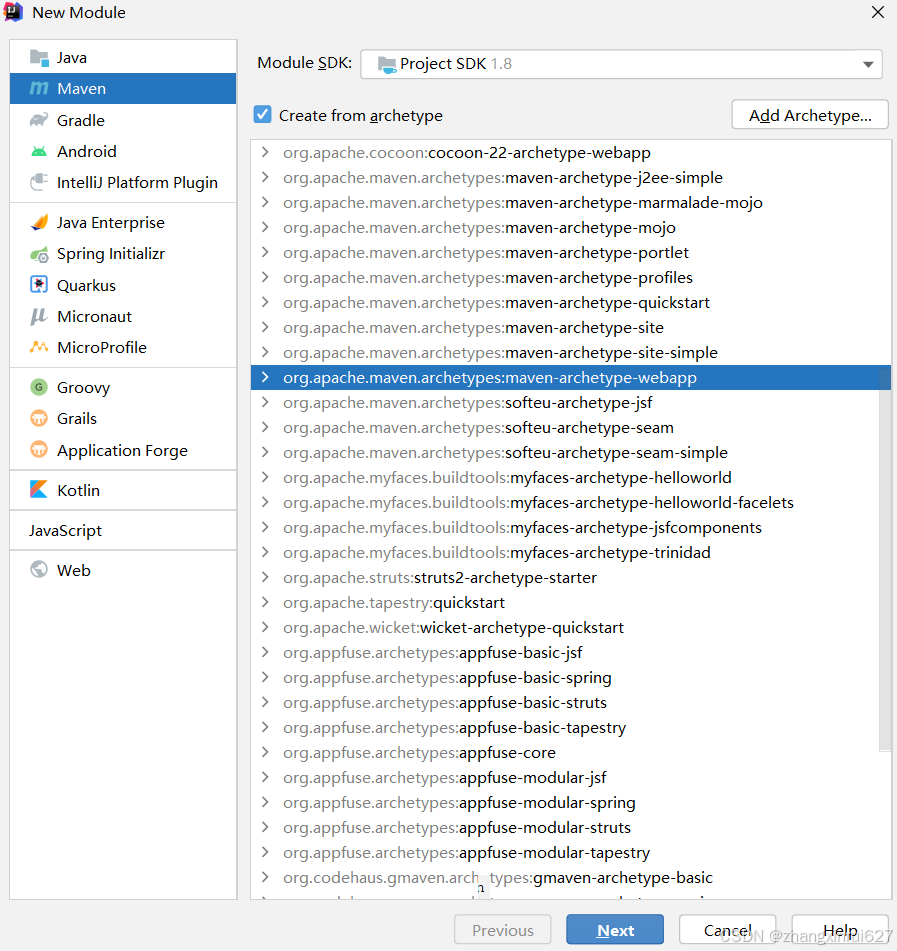
Task: Click the IntelliJ IDEA logo in title bar
Action: pyautogui.click(x=13, y=12)
